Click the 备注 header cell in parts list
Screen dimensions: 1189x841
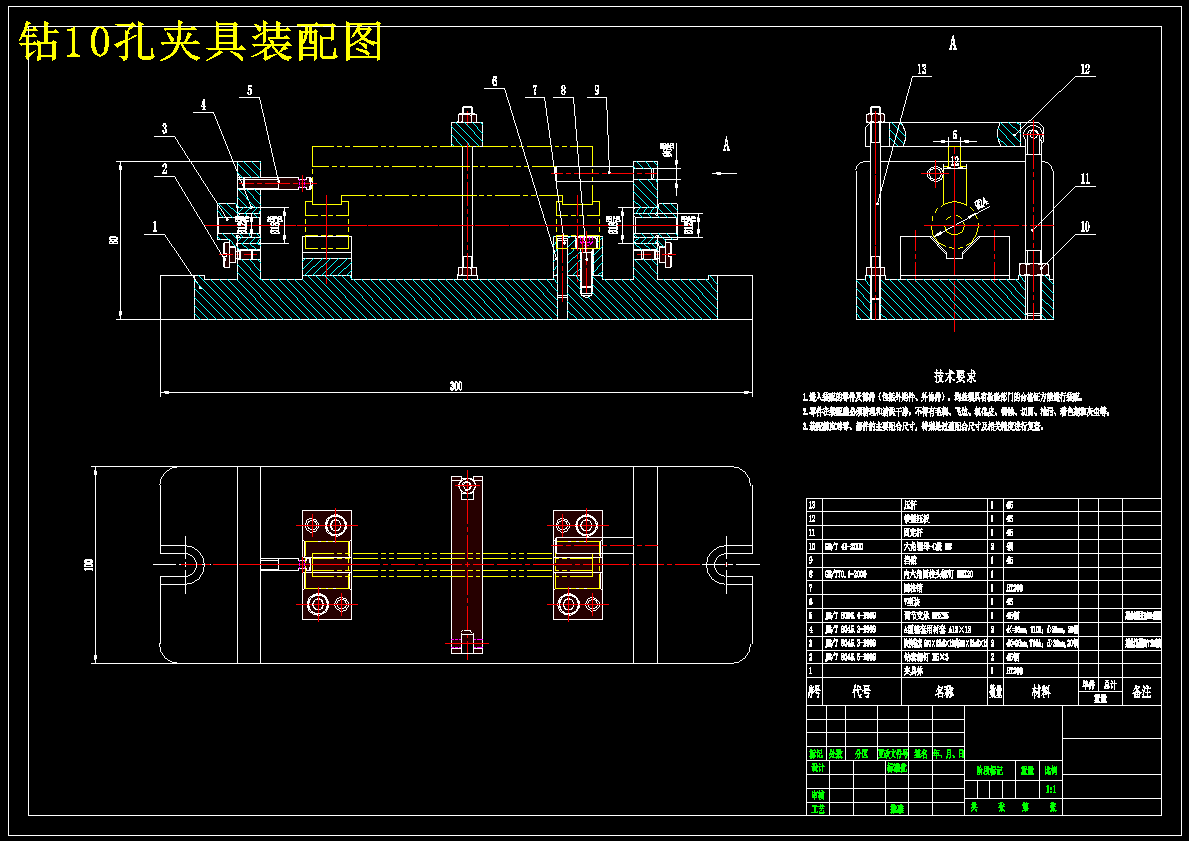click(x=1141, y=692)
